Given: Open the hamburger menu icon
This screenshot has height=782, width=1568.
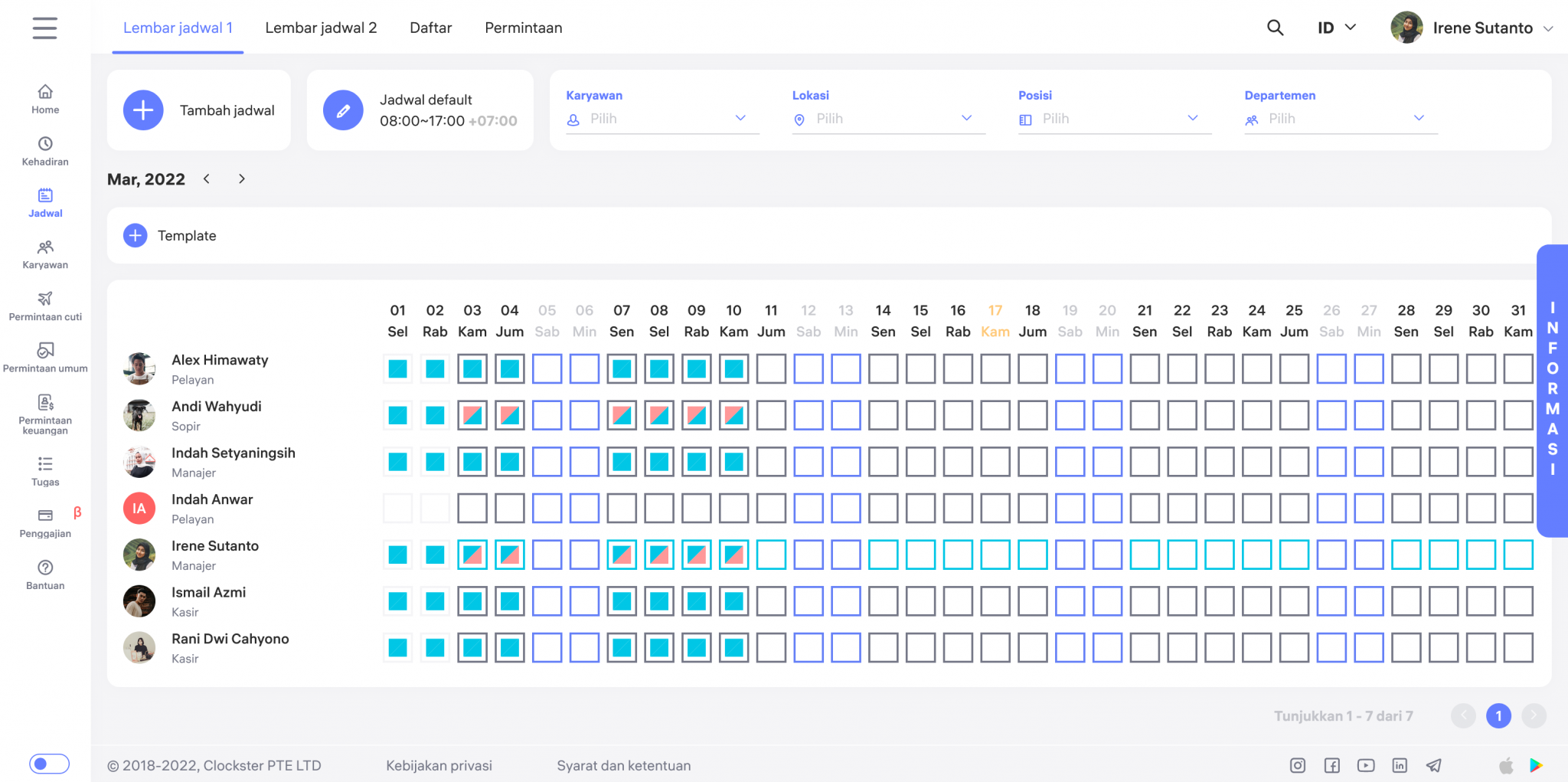Looking at the screenshot, I should click(44, 28).
